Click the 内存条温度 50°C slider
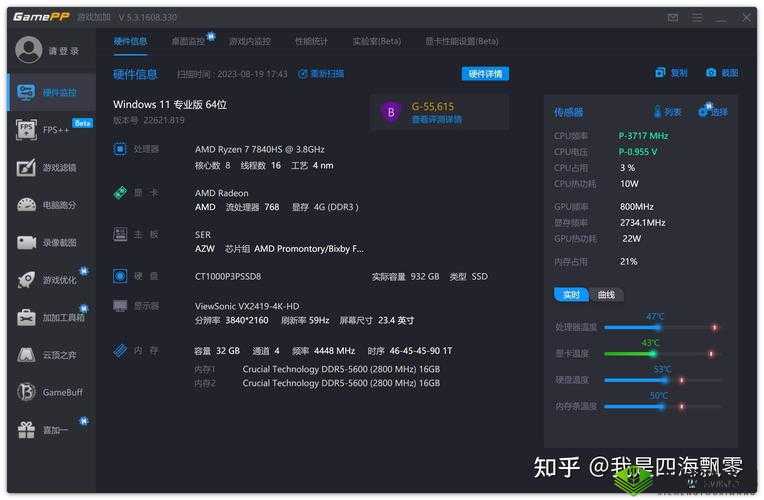764x500 pixels. point(663,406)
